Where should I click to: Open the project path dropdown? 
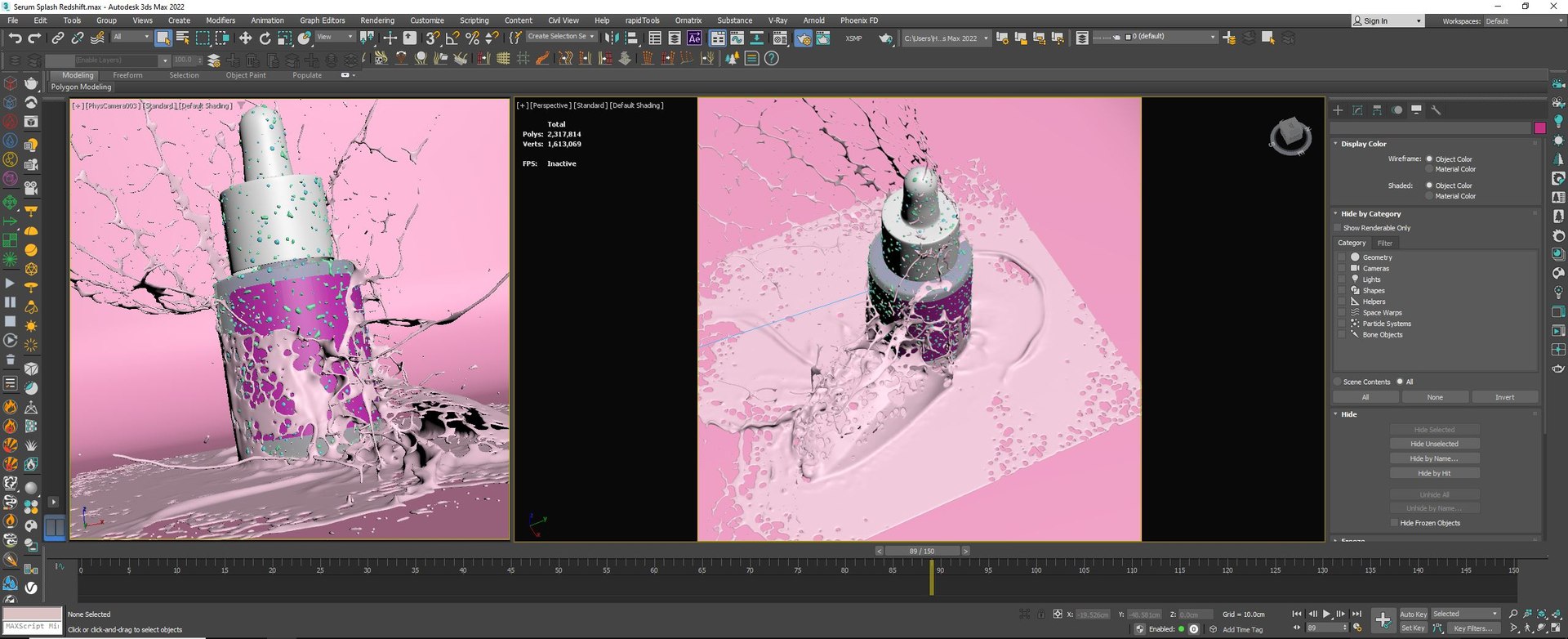[x=946, y=38]
